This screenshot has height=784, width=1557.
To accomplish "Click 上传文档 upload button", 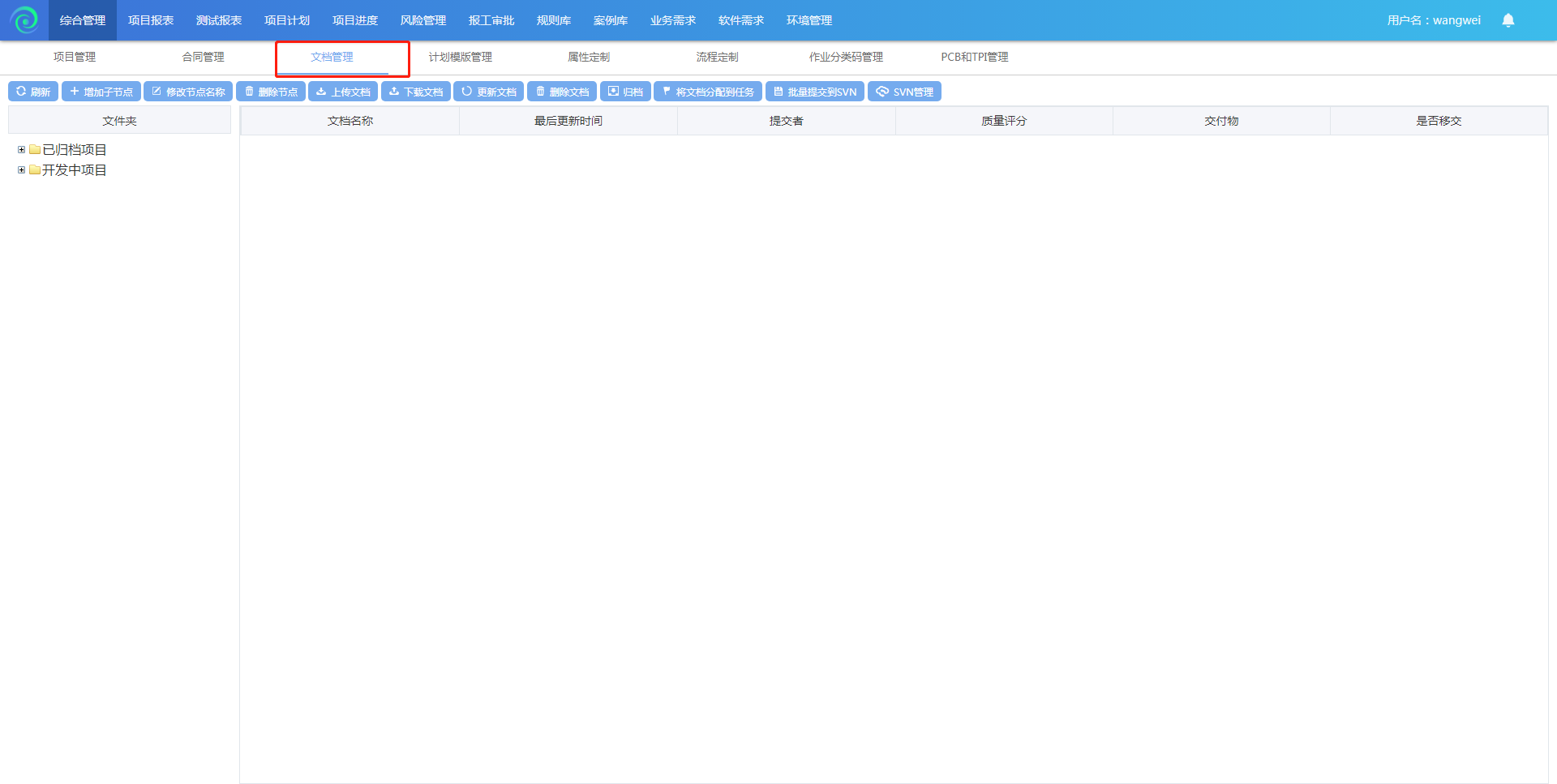I will [343, 92].
